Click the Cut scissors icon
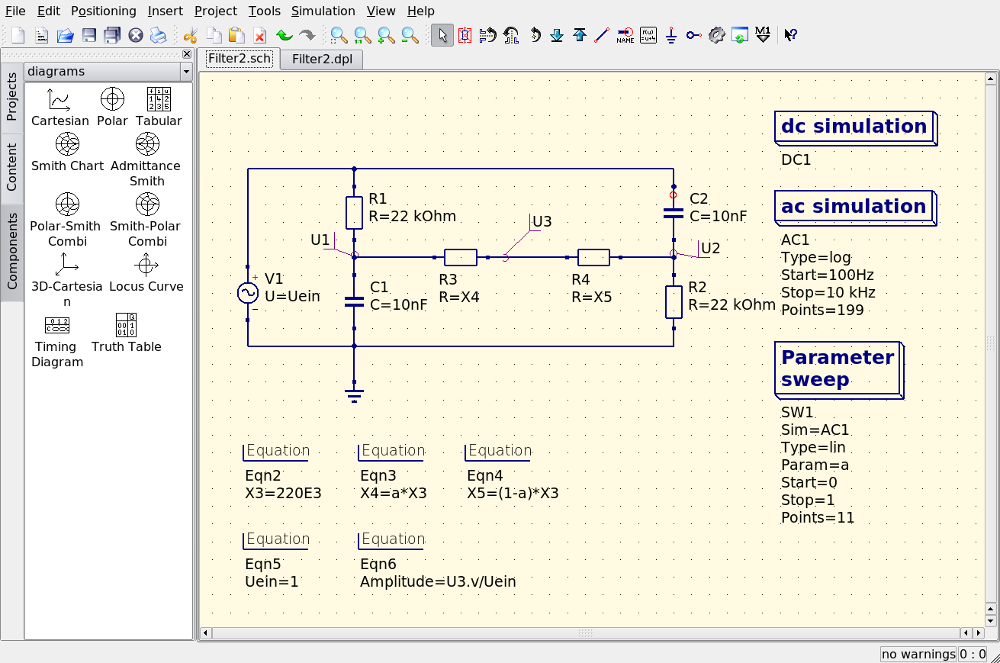Screen dimensions: 1000x663 coord(189,36)
